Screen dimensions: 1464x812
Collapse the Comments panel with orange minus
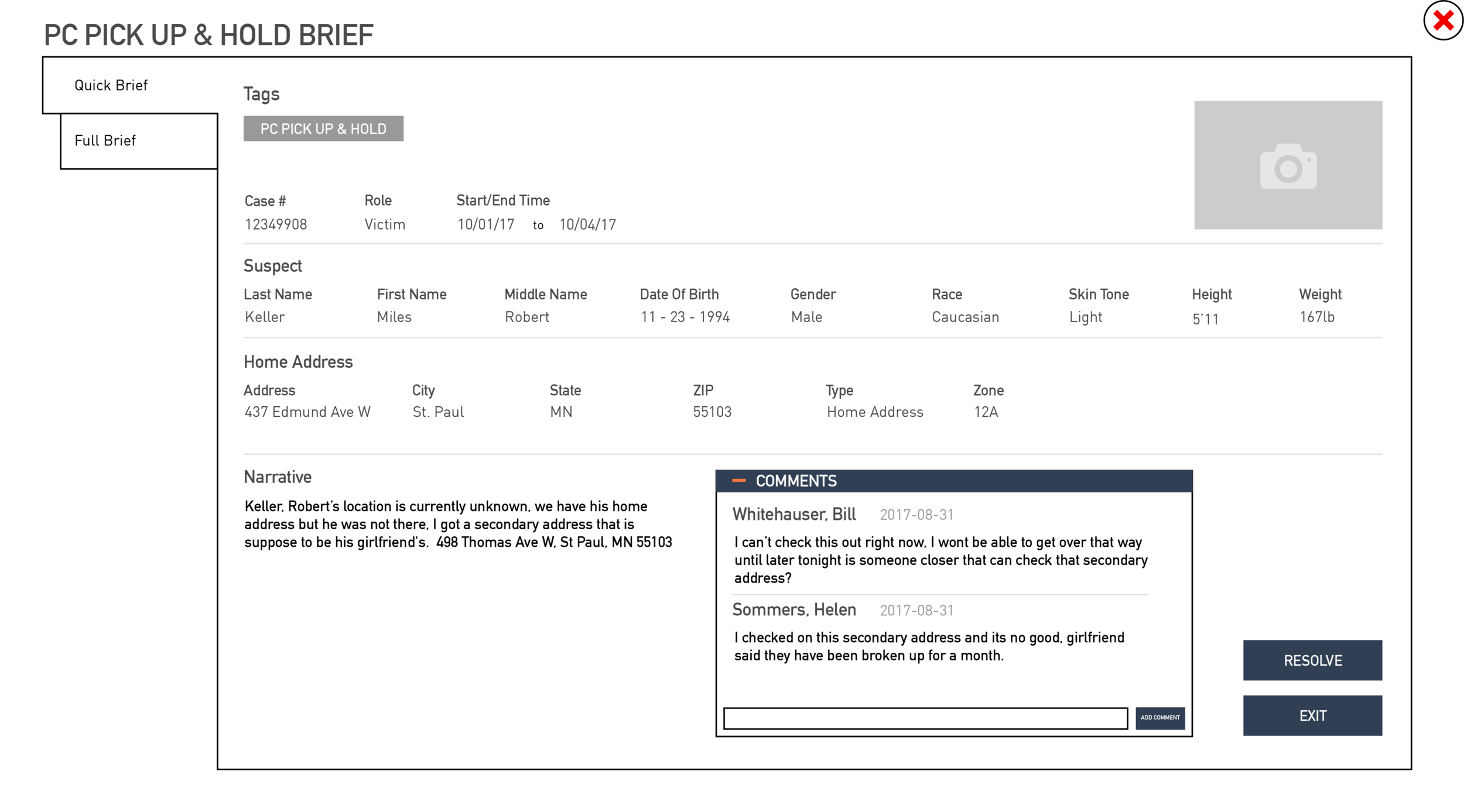(x=739, y=481)
